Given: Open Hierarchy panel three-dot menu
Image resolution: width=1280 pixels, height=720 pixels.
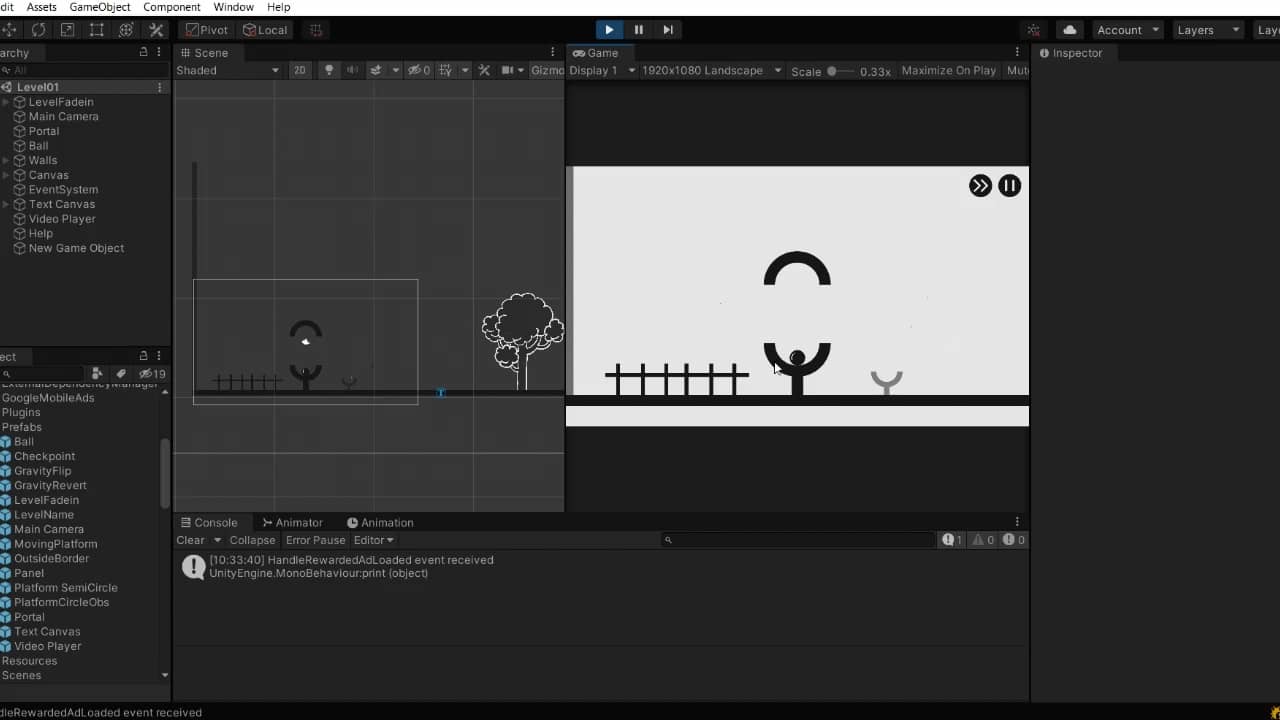Looking at the screenshot, I should tap(159, 53).
